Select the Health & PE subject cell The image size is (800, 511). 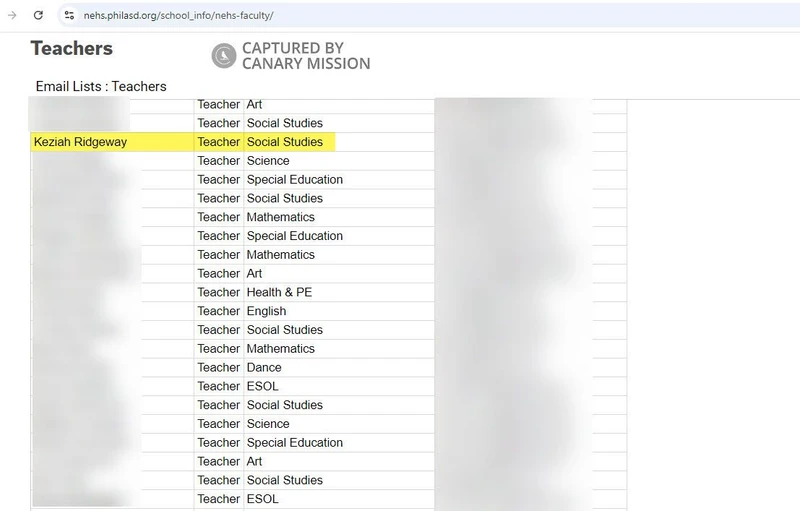(x=281, y=292)
